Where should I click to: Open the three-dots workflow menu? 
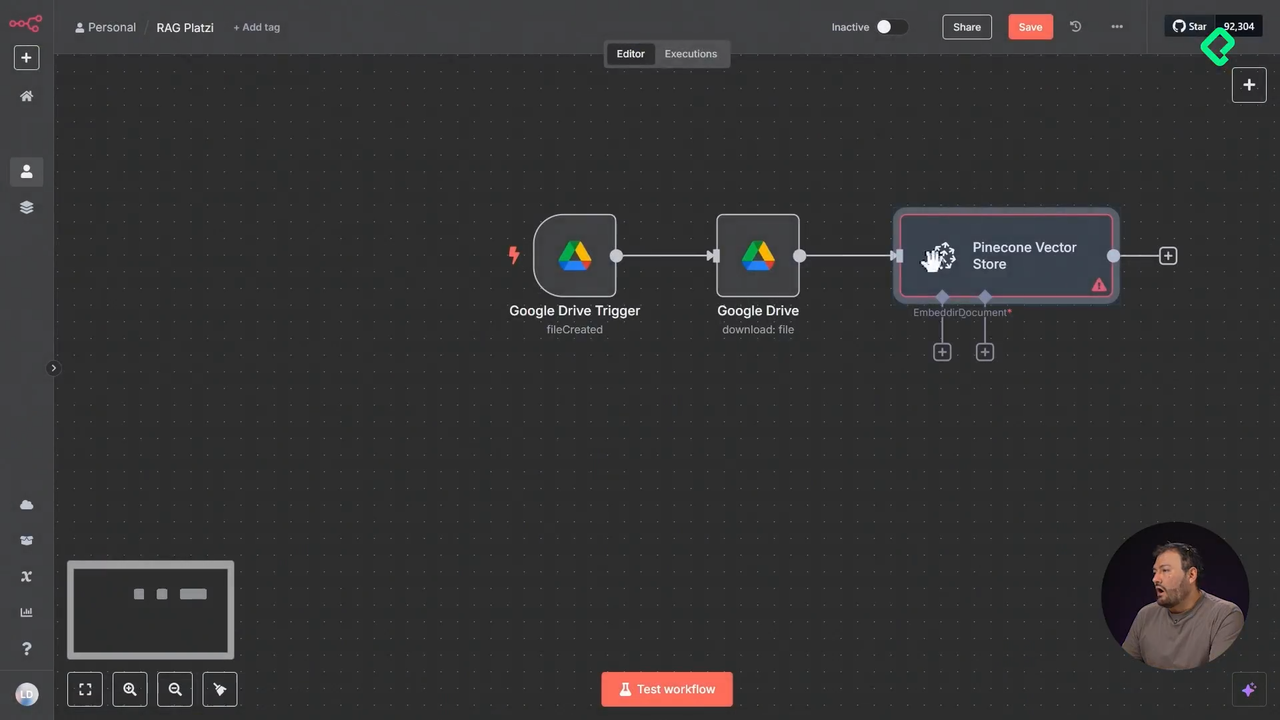[x=1117, y=27]
